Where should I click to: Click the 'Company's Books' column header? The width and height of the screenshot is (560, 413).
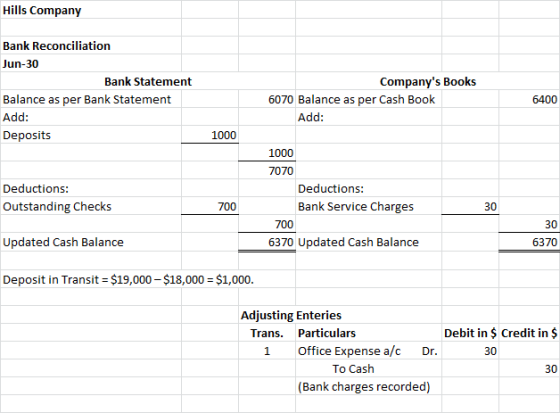click(x=428, y=81)
